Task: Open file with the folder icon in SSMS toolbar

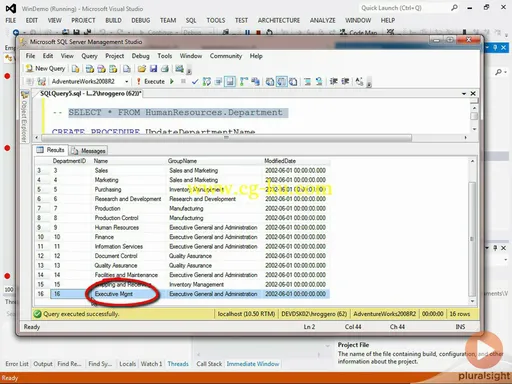Action: click(x=142, y=69)
